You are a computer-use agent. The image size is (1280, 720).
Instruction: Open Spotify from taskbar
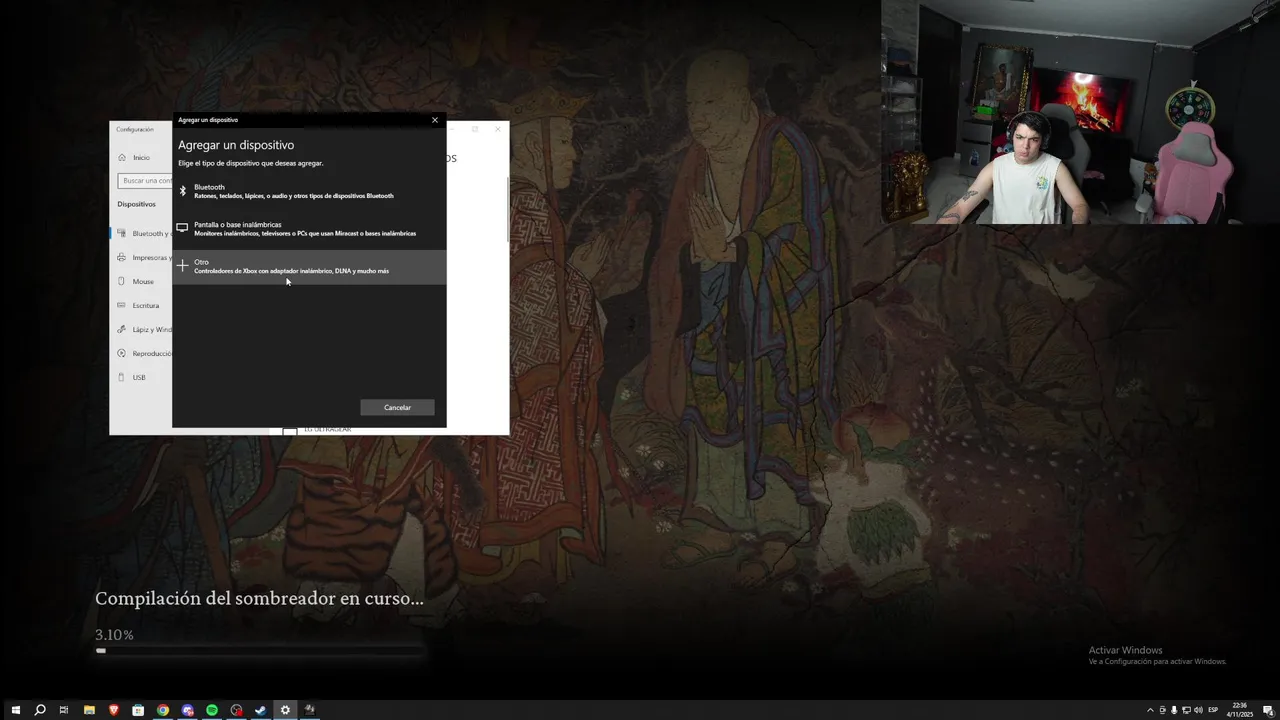click(x=212, y=710)
